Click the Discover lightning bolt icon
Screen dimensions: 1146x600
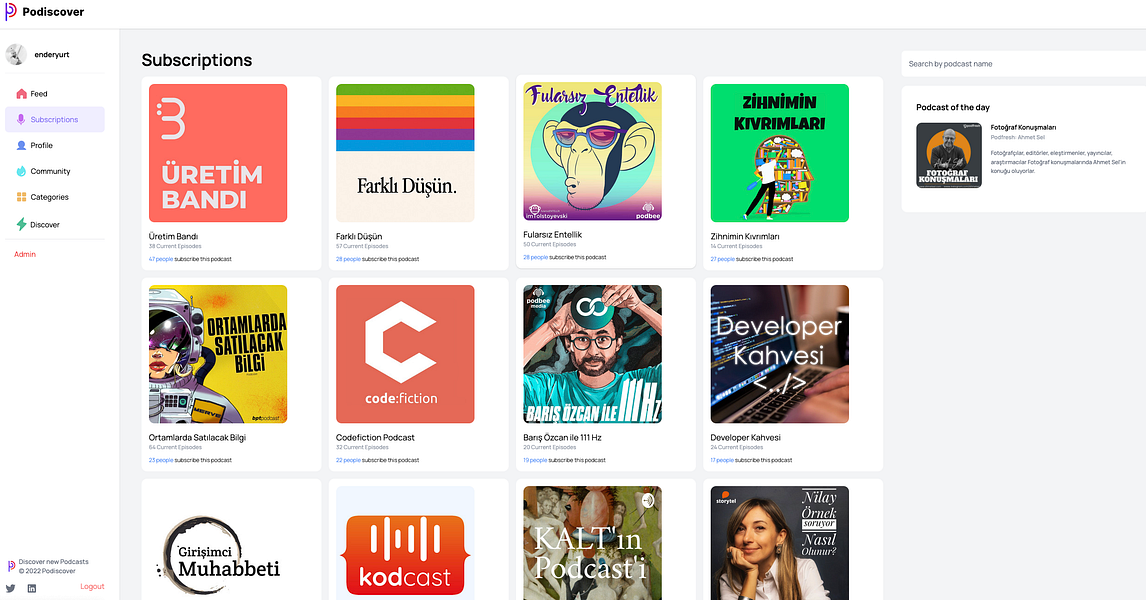pos(21,224)
